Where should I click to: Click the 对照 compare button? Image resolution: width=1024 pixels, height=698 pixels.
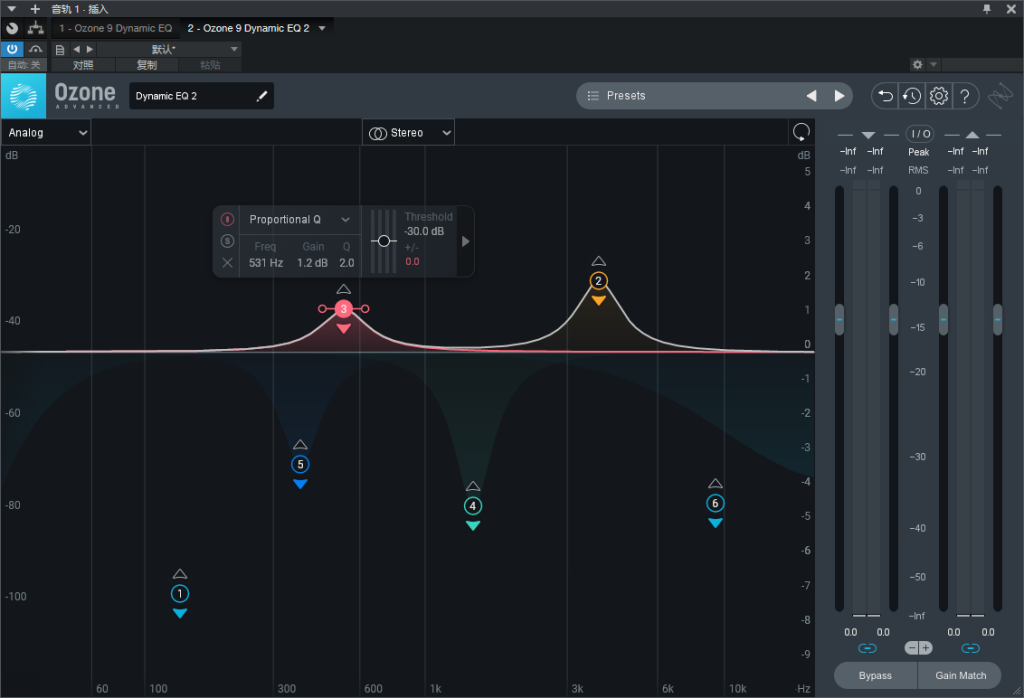tap(83, 65)
